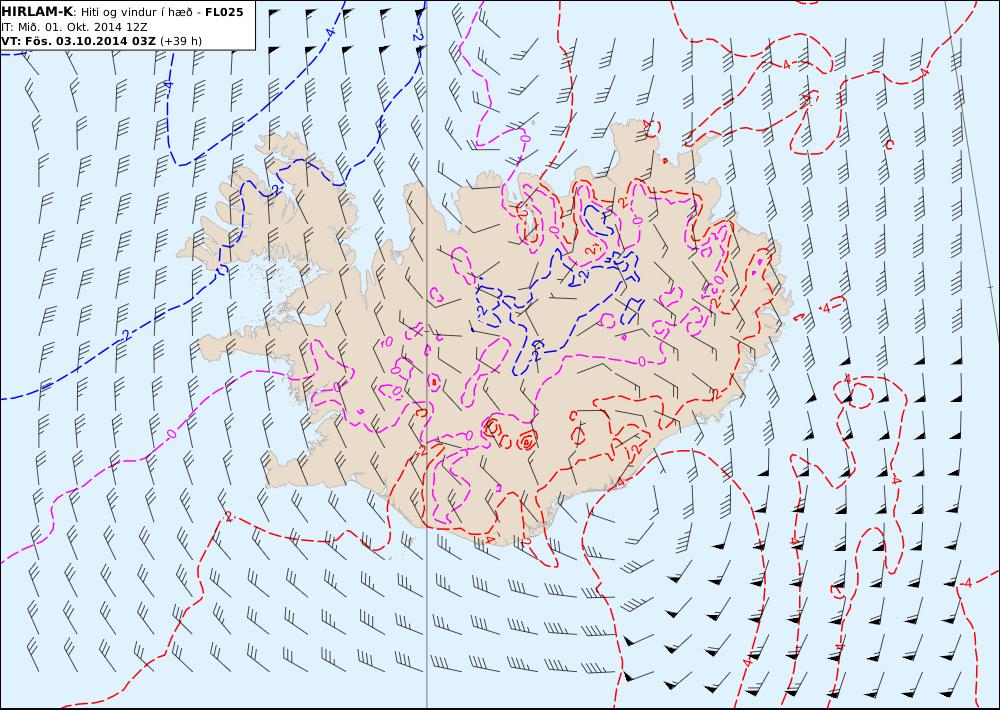The image size is (1000, 710).
Task: Click the HIRLAM-K model title text
Action: (36, 11)
